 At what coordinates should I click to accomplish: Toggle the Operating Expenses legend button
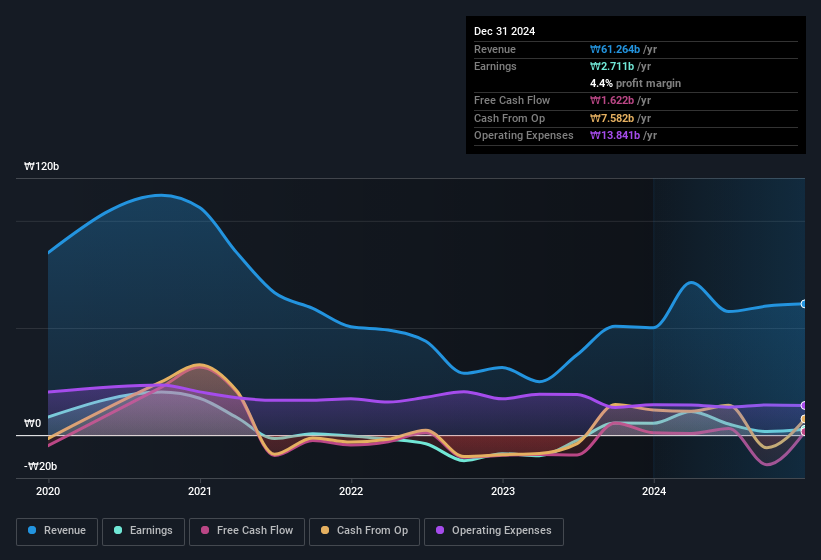[x=494, y=531]
